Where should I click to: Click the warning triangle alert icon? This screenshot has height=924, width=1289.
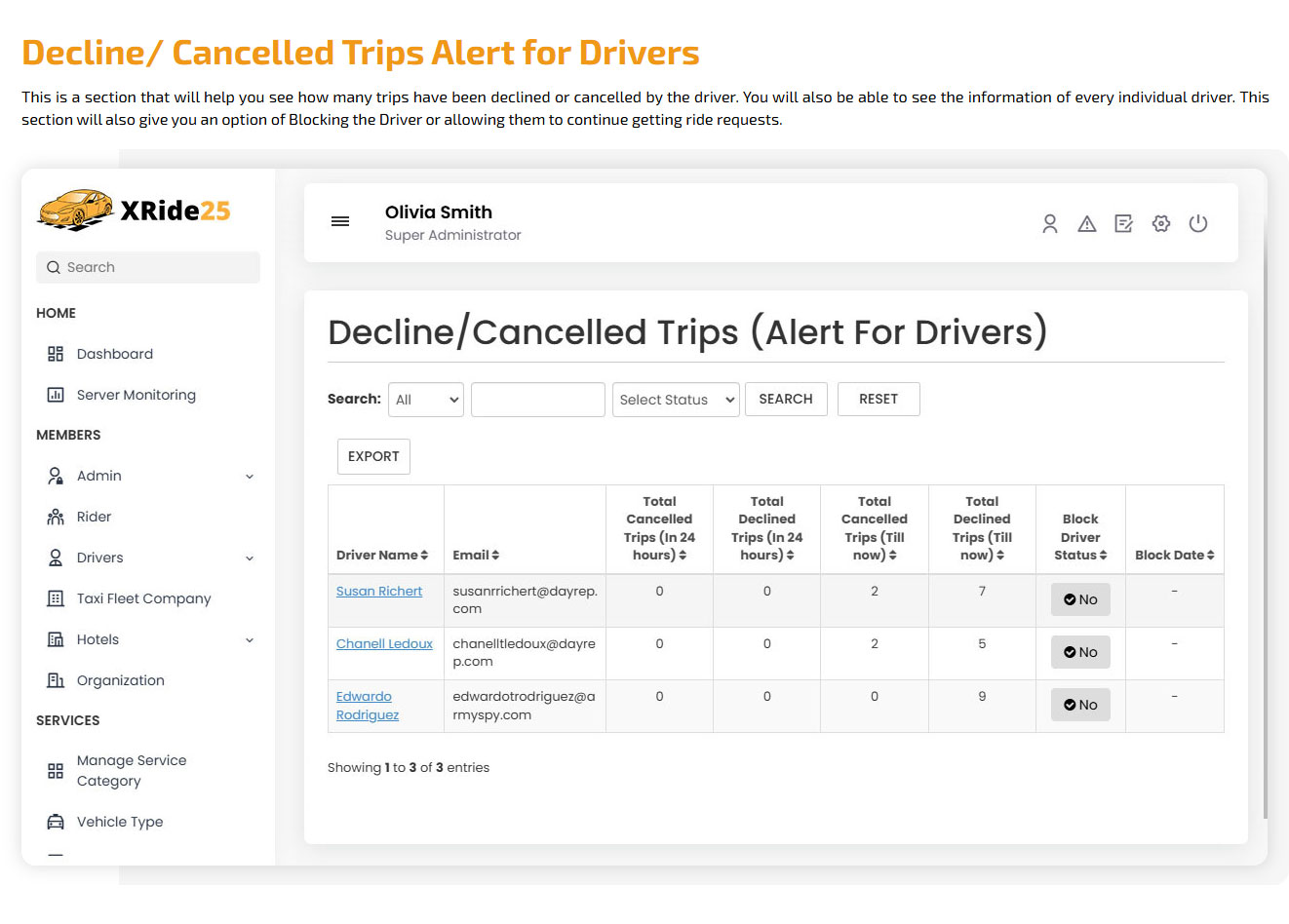tap(1087, 224)
